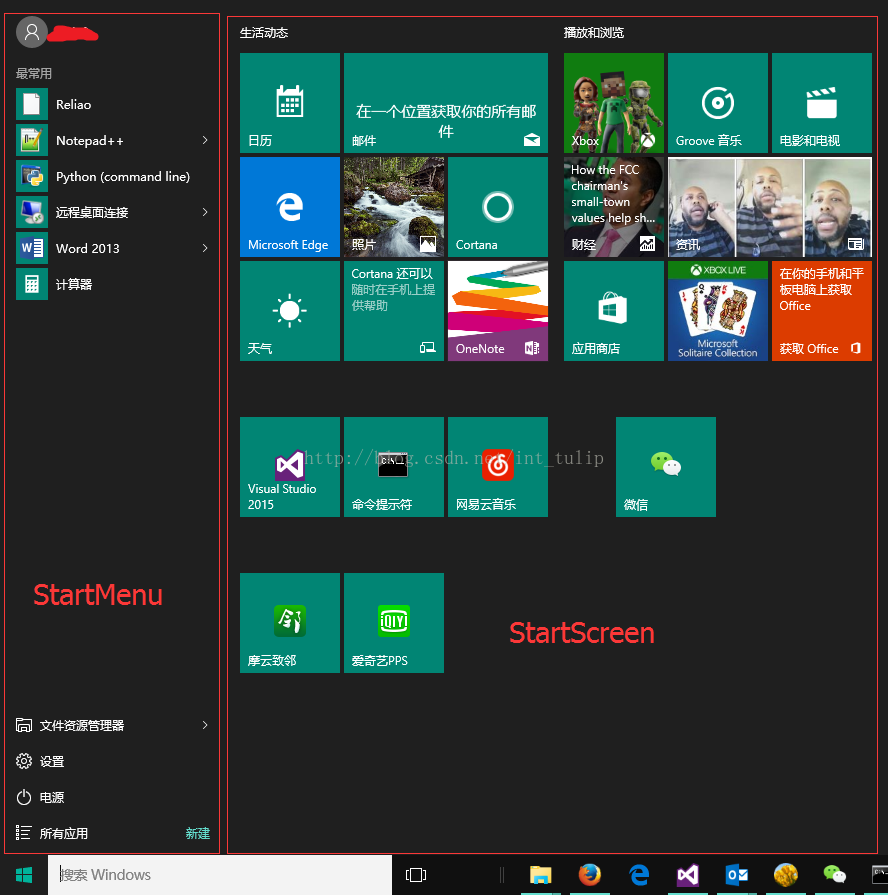Open the Finance news tile (财经)
This screenshot has width=888, height=895.
613,207
